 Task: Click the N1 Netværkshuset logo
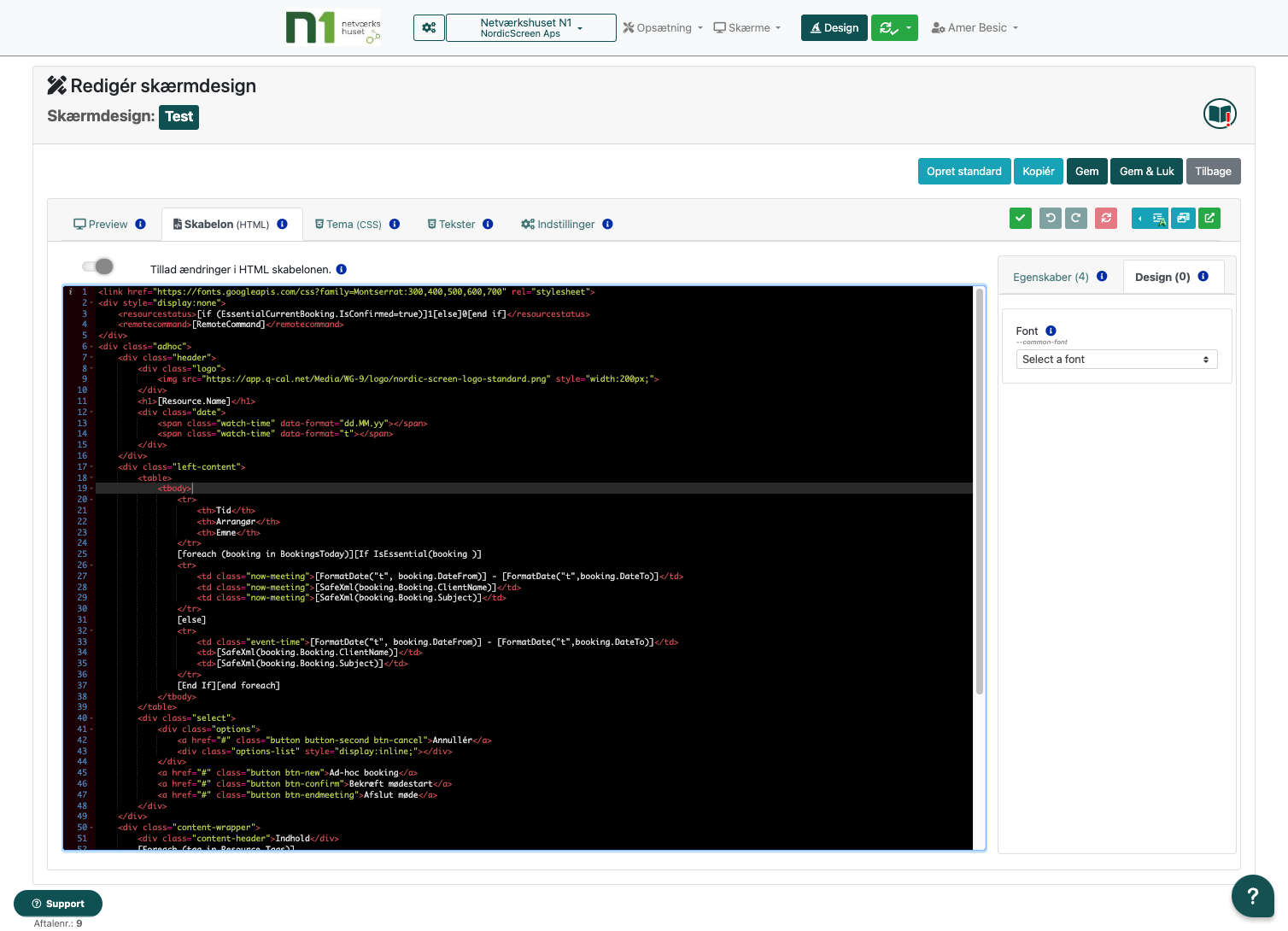pos(333,27)
